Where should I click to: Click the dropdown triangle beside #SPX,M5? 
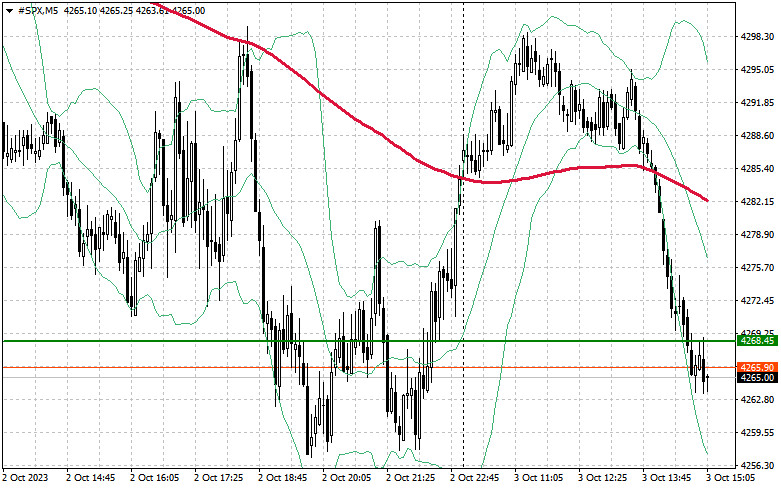pos(9,10)
